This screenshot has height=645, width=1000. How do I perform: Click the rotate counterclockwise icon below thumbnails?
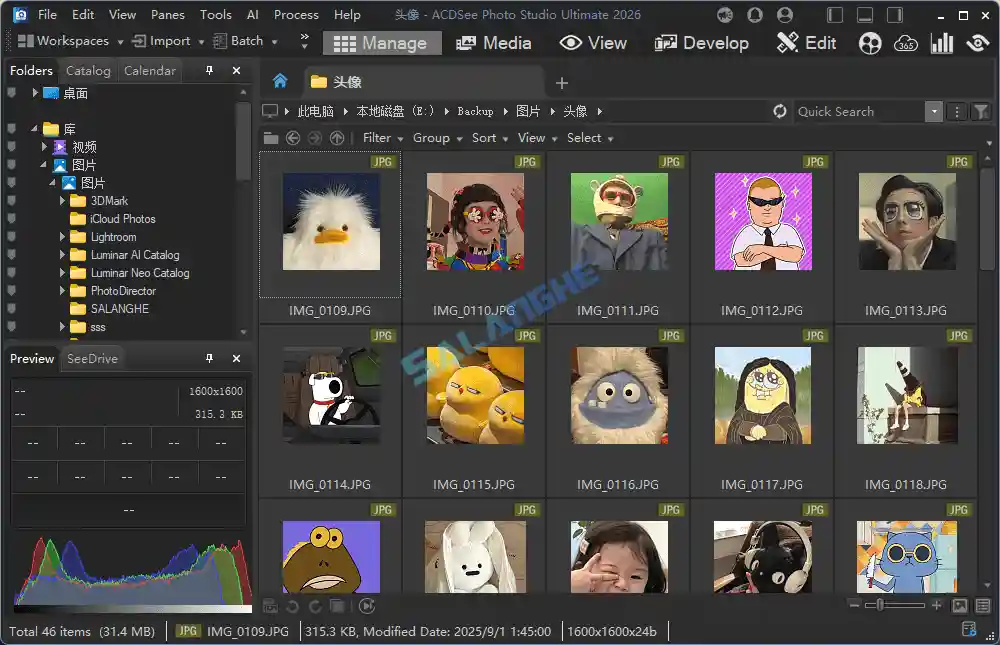291,606
